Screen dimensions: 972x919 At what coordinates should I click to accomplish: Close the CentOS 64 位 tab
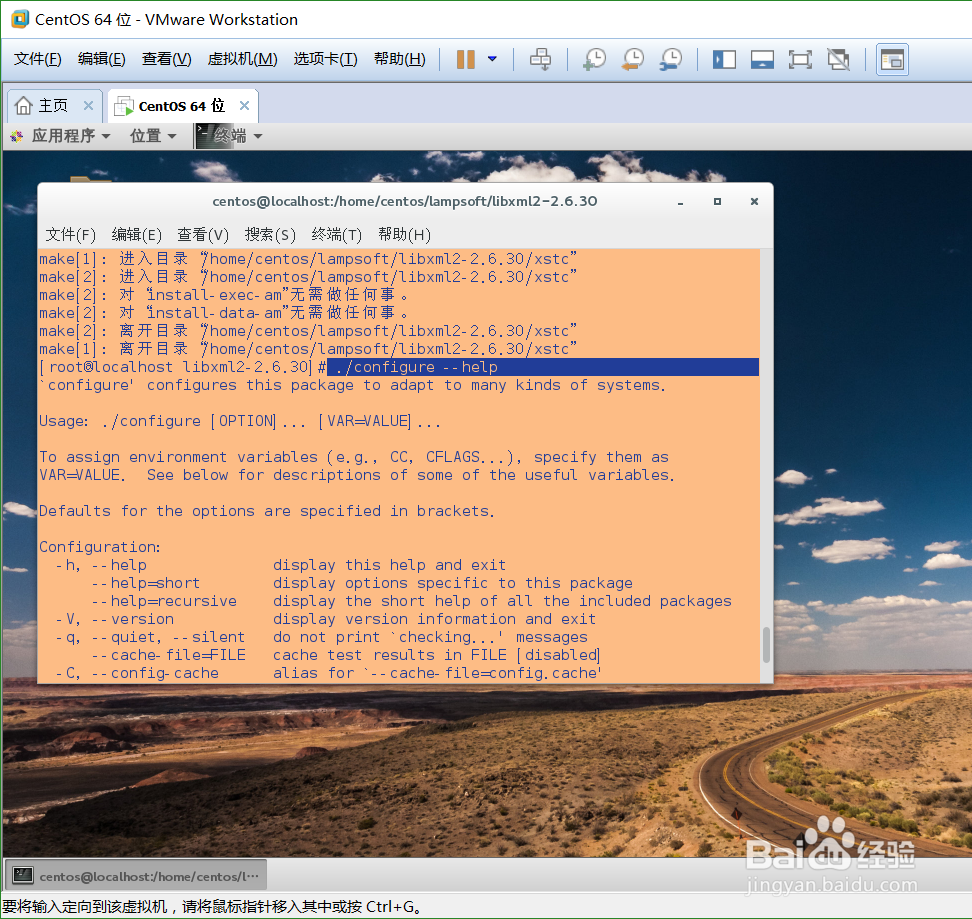coord(244,106)
